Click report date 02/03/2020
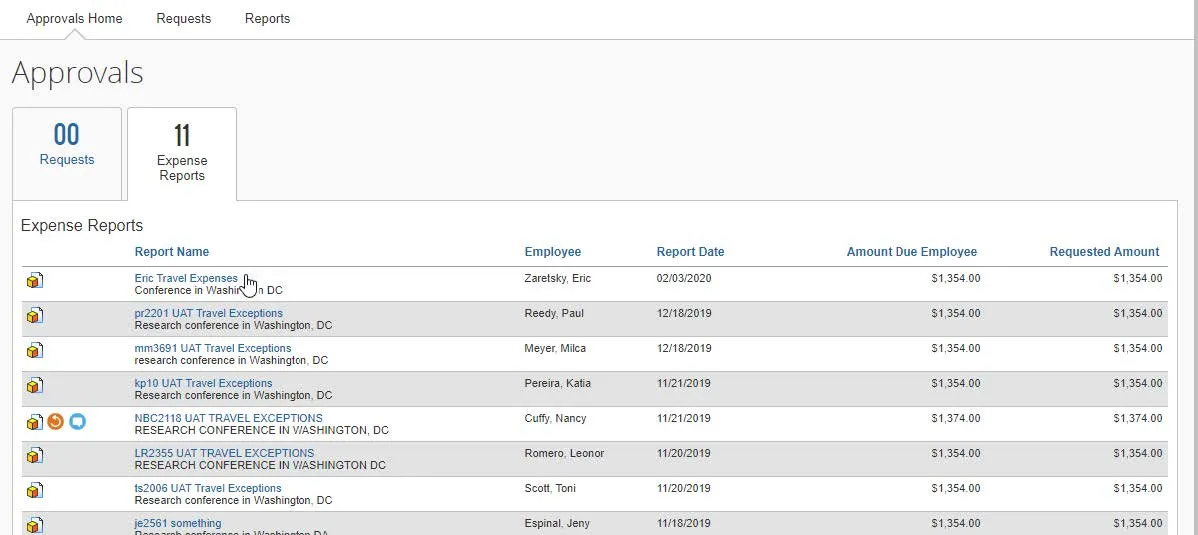The width and height of the screenshot is (1198, 535). 684,278
